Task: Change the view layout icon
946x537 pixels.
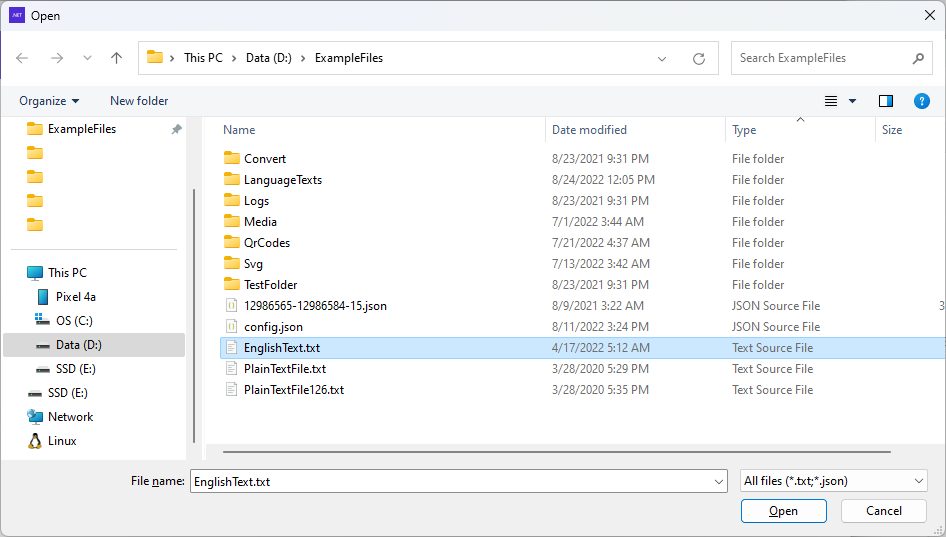Action: [x=831, y=101]
